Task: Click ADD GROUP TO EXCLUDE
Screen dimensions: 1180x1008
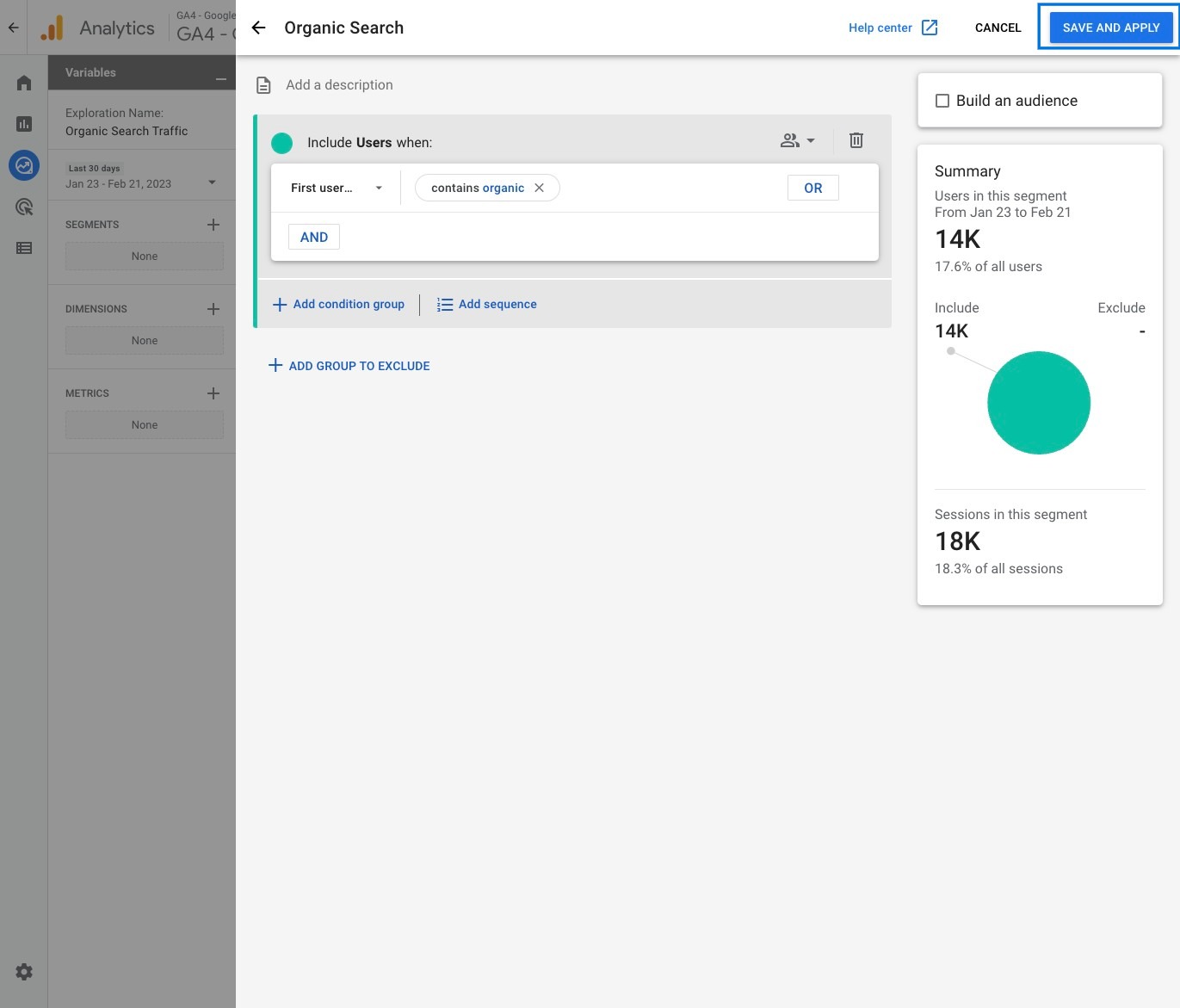Action: 349,366
